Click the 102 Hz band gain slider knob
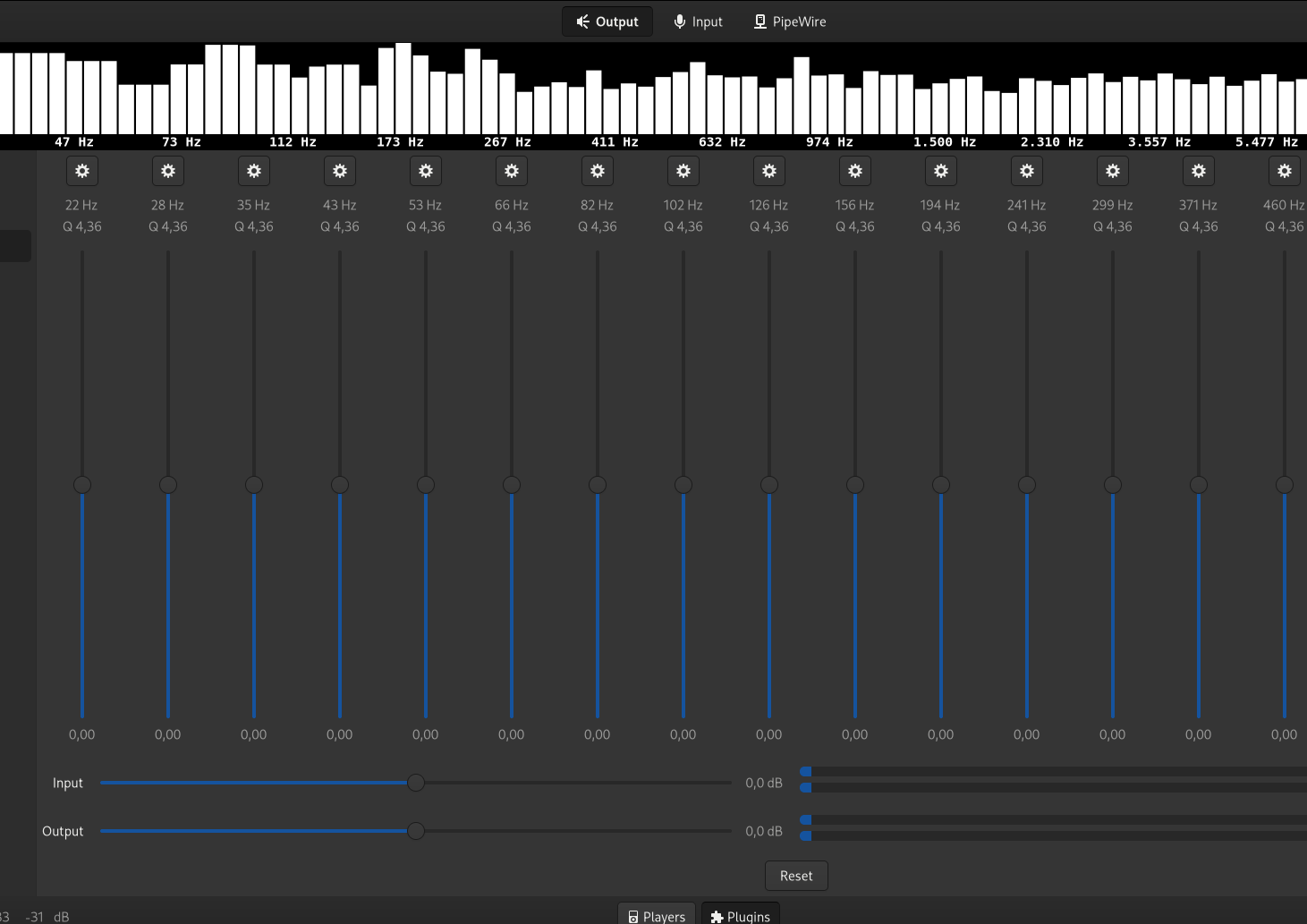Viewport: 1307px width, 924px height. click(683, 485)
